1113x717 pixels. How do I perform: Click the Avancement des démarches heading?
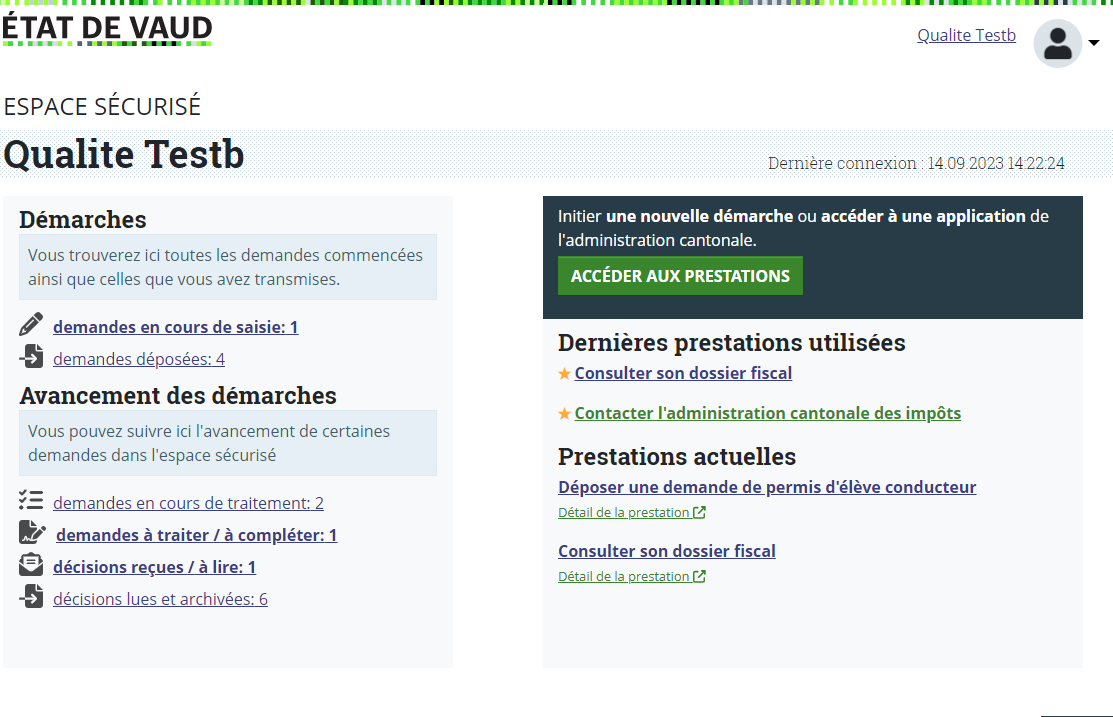tap(177, 396)
